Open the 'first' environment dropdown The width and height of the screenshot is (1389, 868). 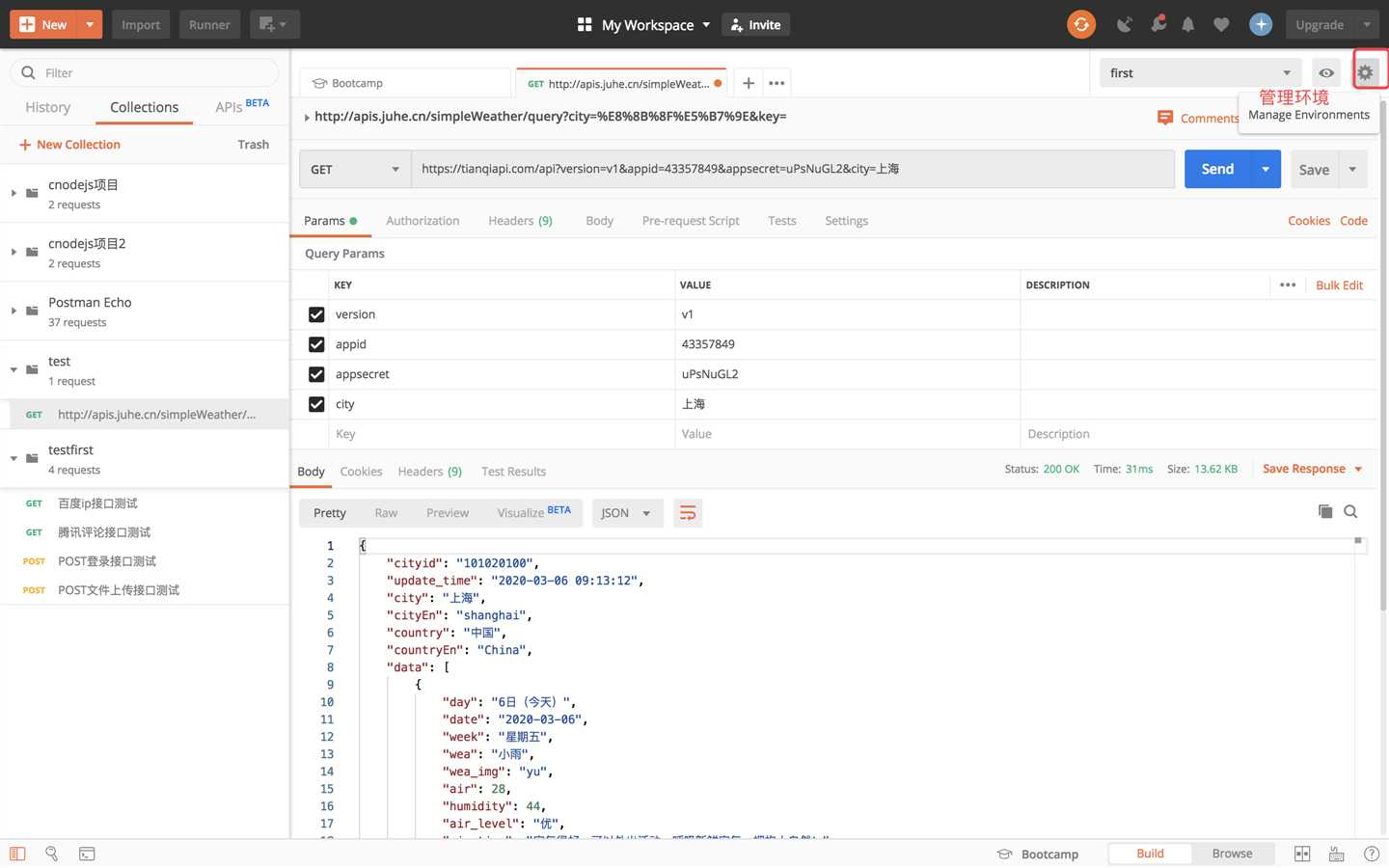pos(1200,72)
